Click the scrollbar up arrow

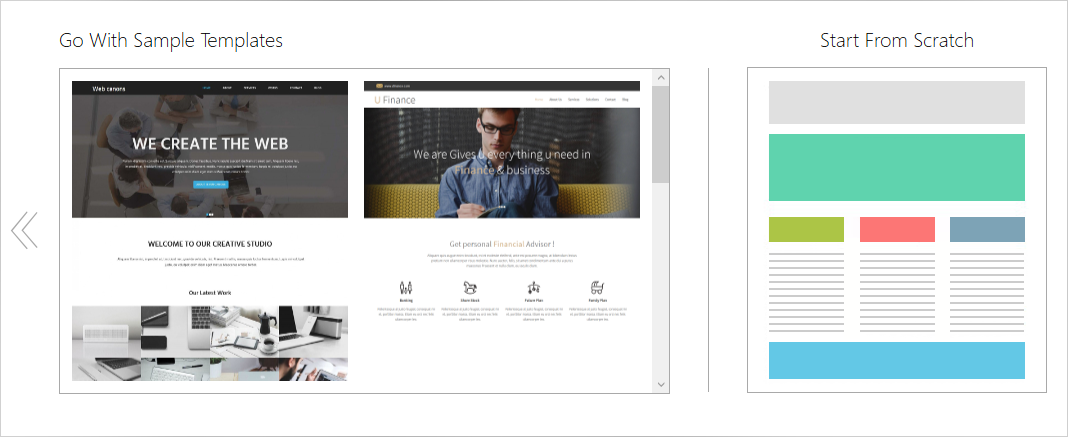tap(660, 77)
